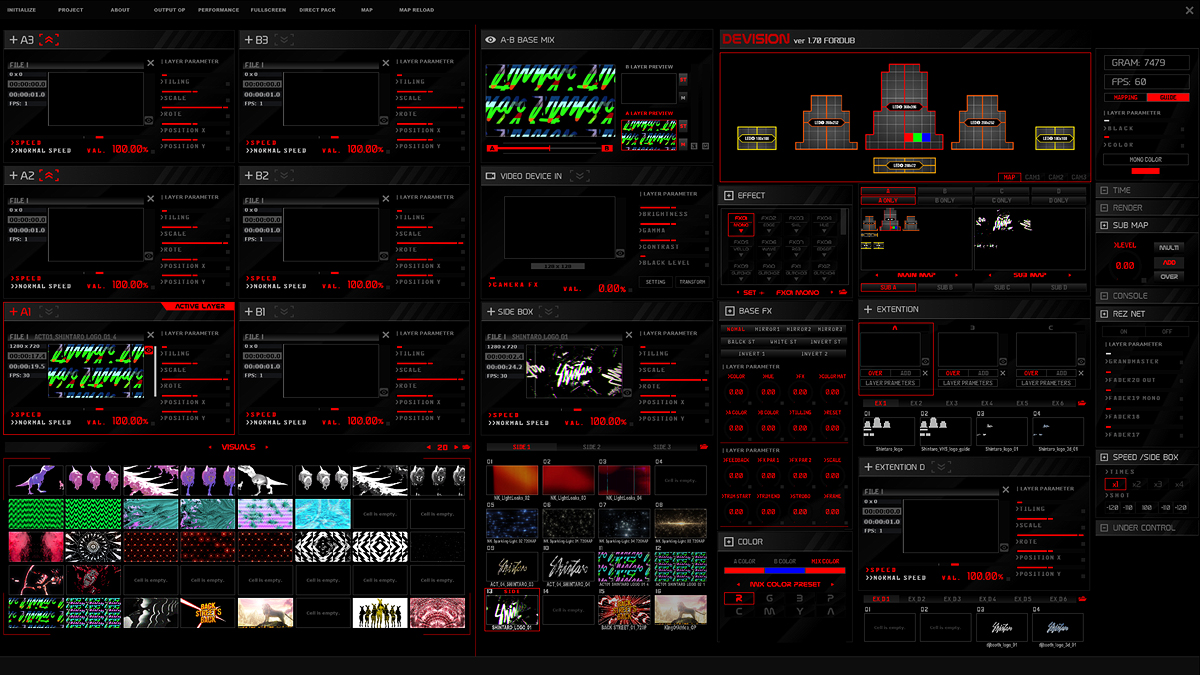The image size is (1200, 675).
Task: Toggle the A2 layer chevron
Action: (x=50, y=176)
